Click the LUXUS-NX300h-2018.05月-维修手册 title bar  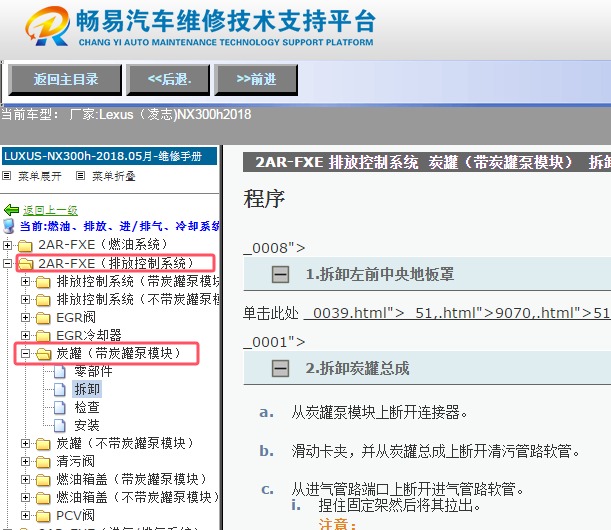point(109,156)
